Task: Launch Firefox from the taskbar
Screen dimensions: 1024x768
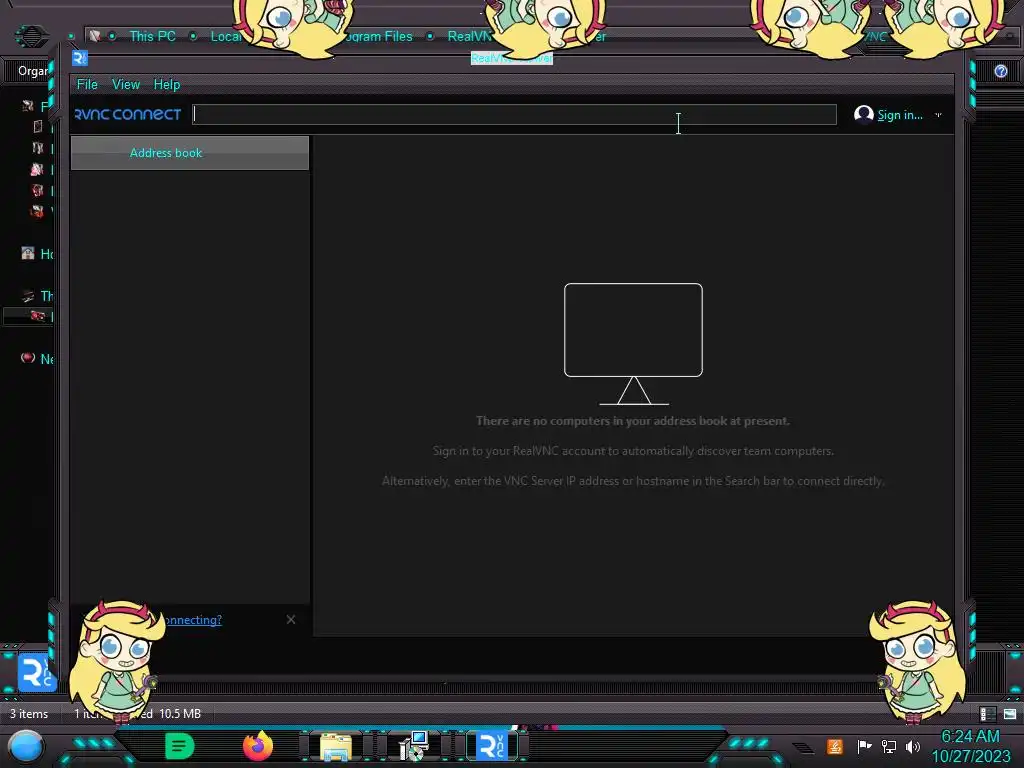Action: pos(258,746)
